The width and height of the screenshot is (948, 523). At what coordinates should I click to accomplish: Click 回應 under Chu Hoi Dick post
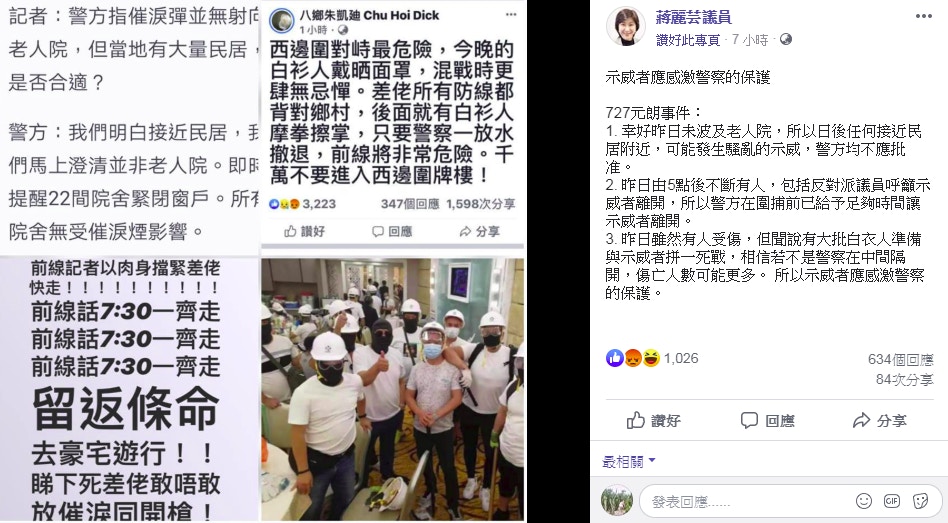click(x=392, y=231)
